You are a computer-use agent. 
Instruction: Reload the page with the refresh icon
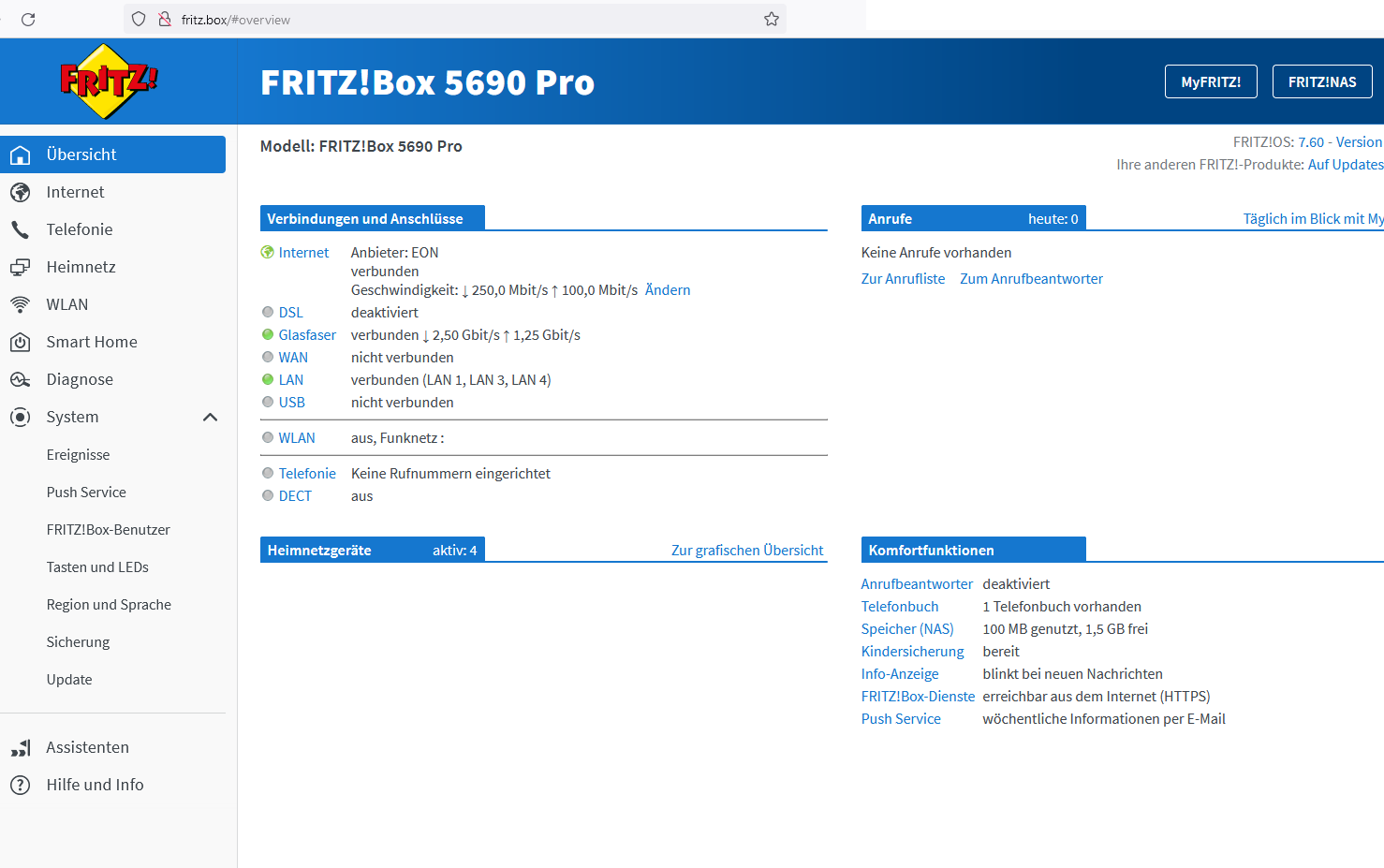(x=28, y=19)
